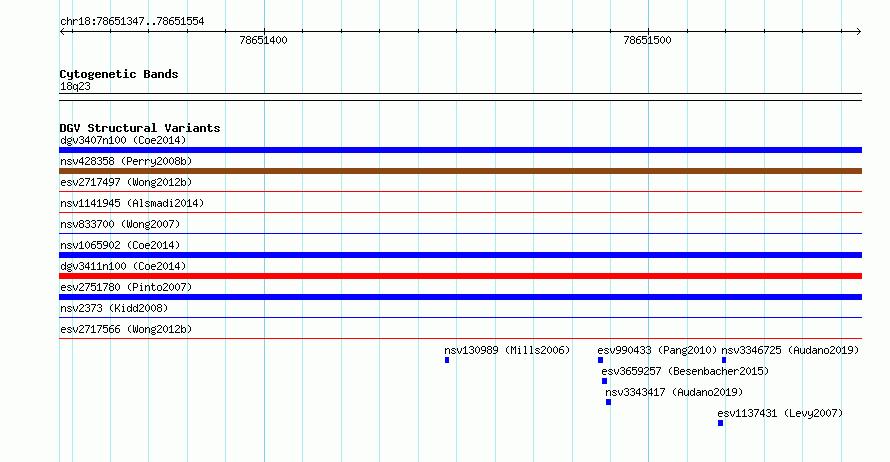
Task: Select the blue bar under nsv1065902
Action: [x=460, y=255]
